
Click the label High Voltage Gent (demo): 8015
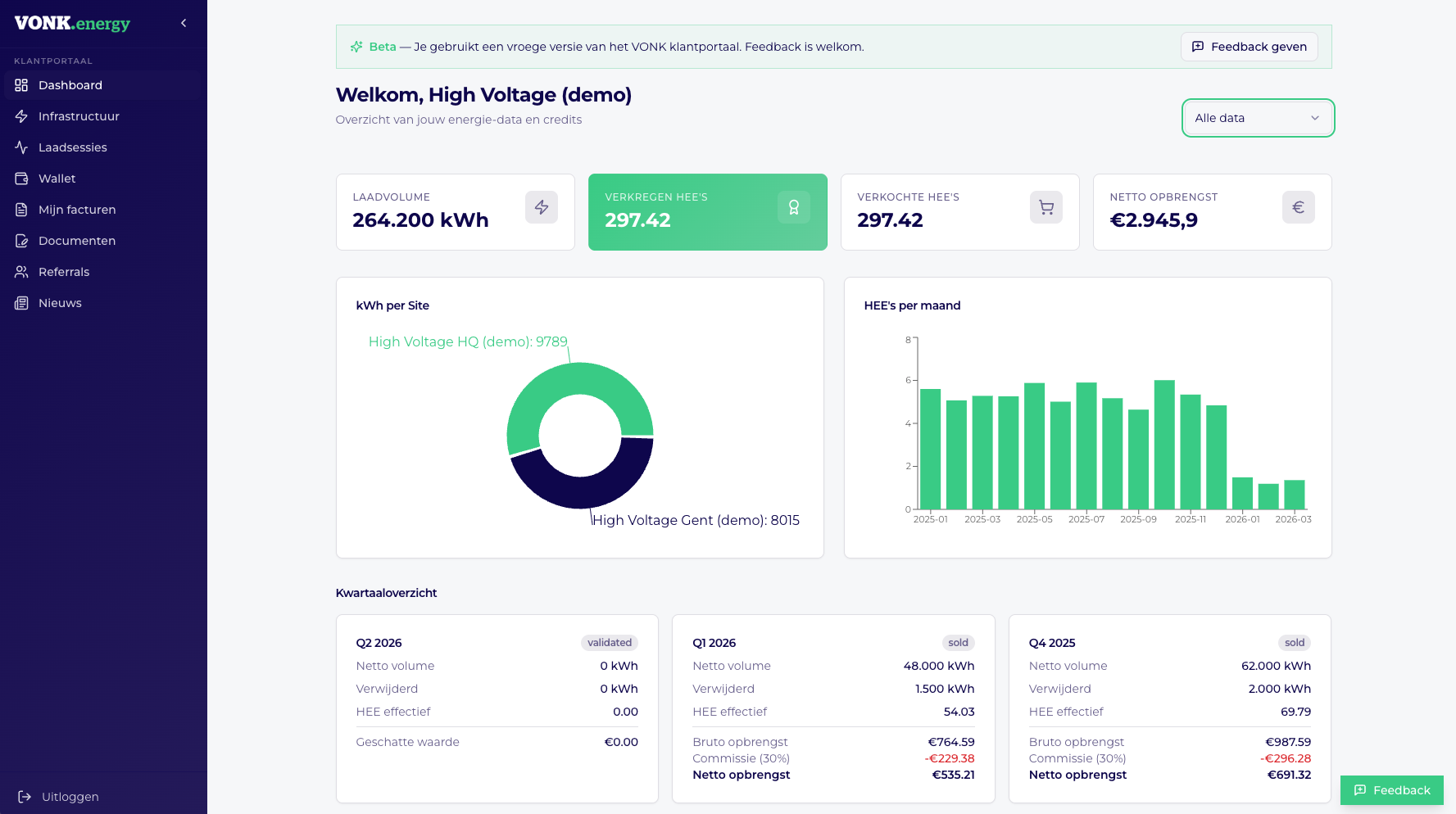(x=696, y=520)
